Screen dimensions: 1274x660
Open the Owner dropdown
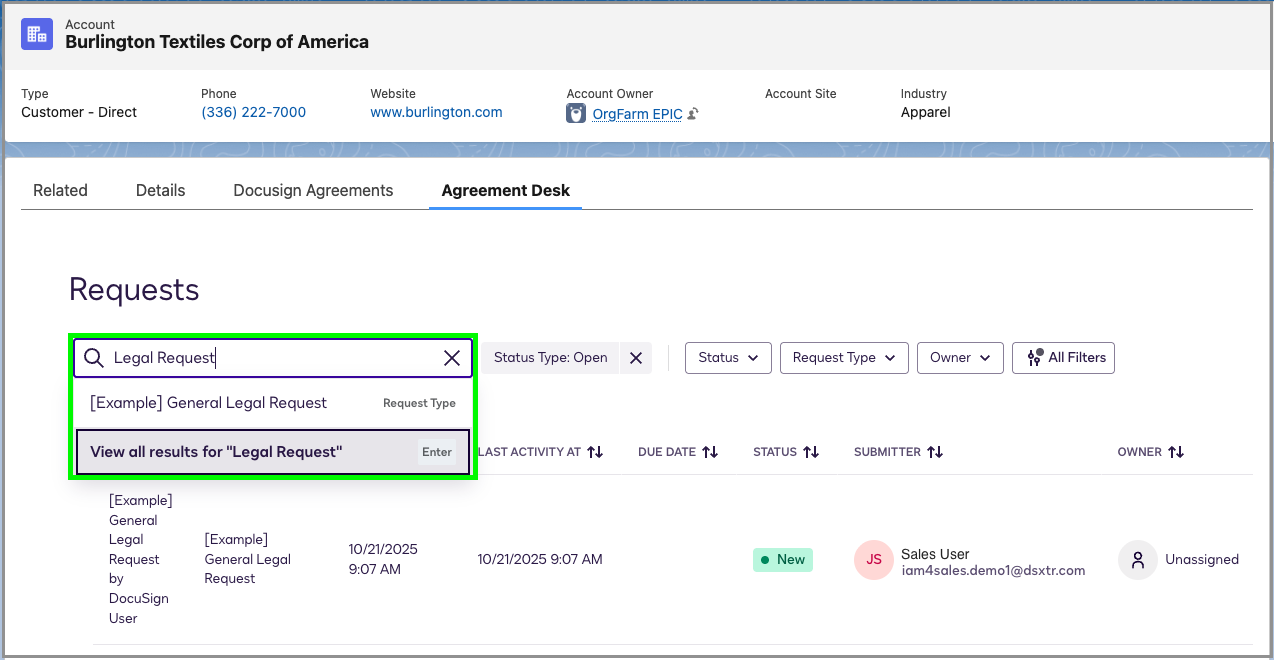coord(959,357)
